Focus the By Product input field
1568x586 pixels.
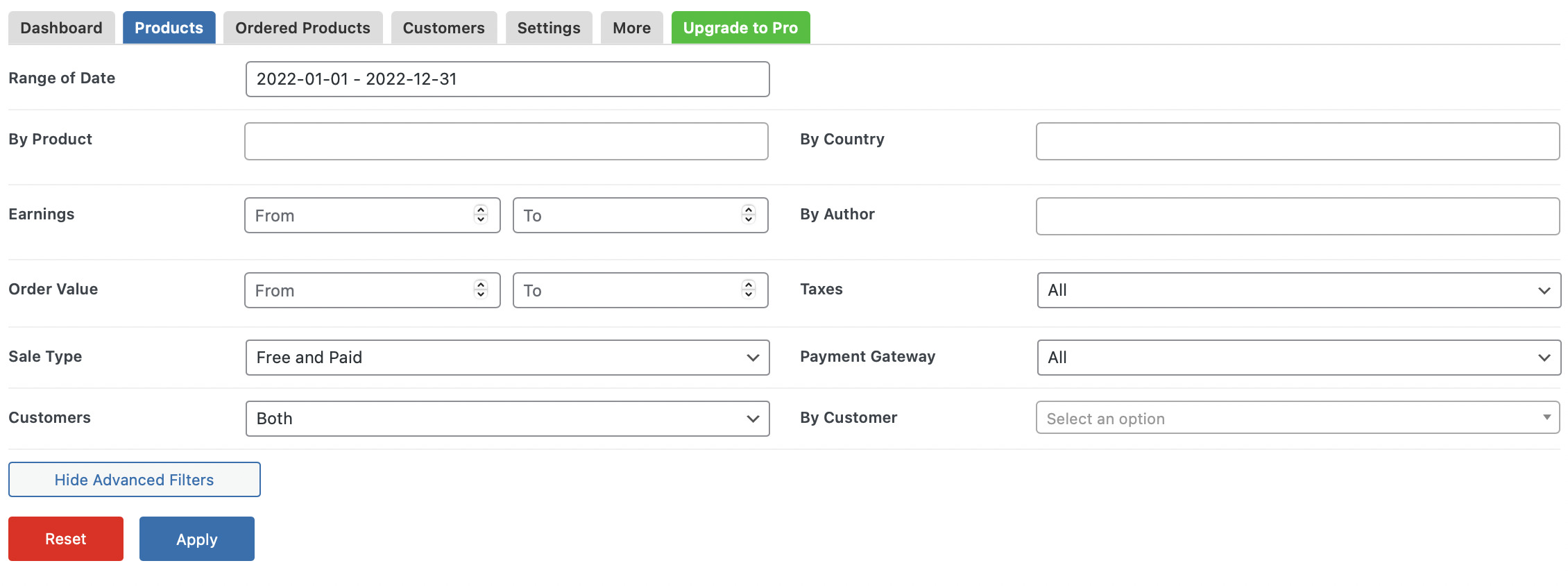(x=506, y=142)
